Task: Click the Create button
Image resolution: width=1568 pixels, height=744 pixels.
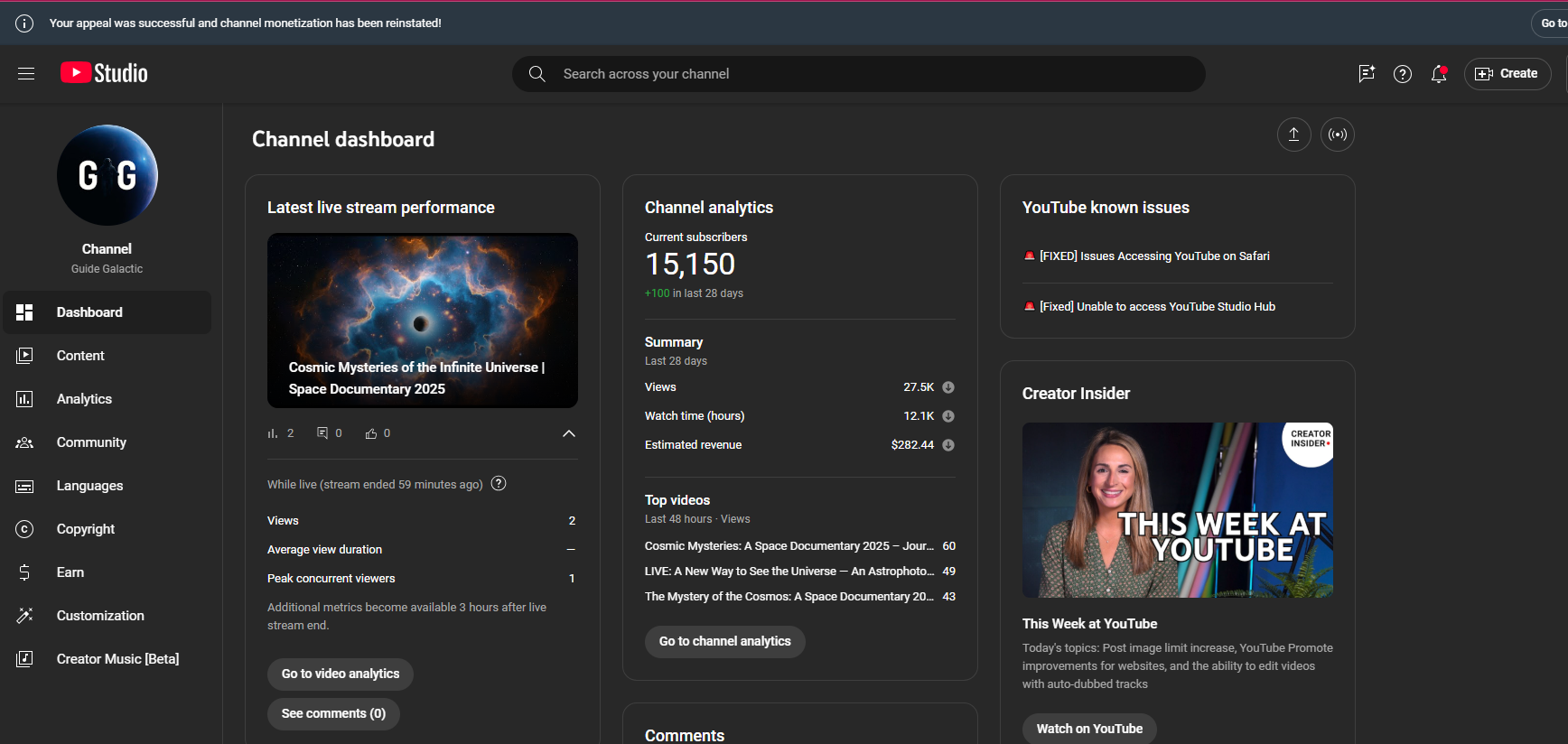Action: [x=1507, y=74]
